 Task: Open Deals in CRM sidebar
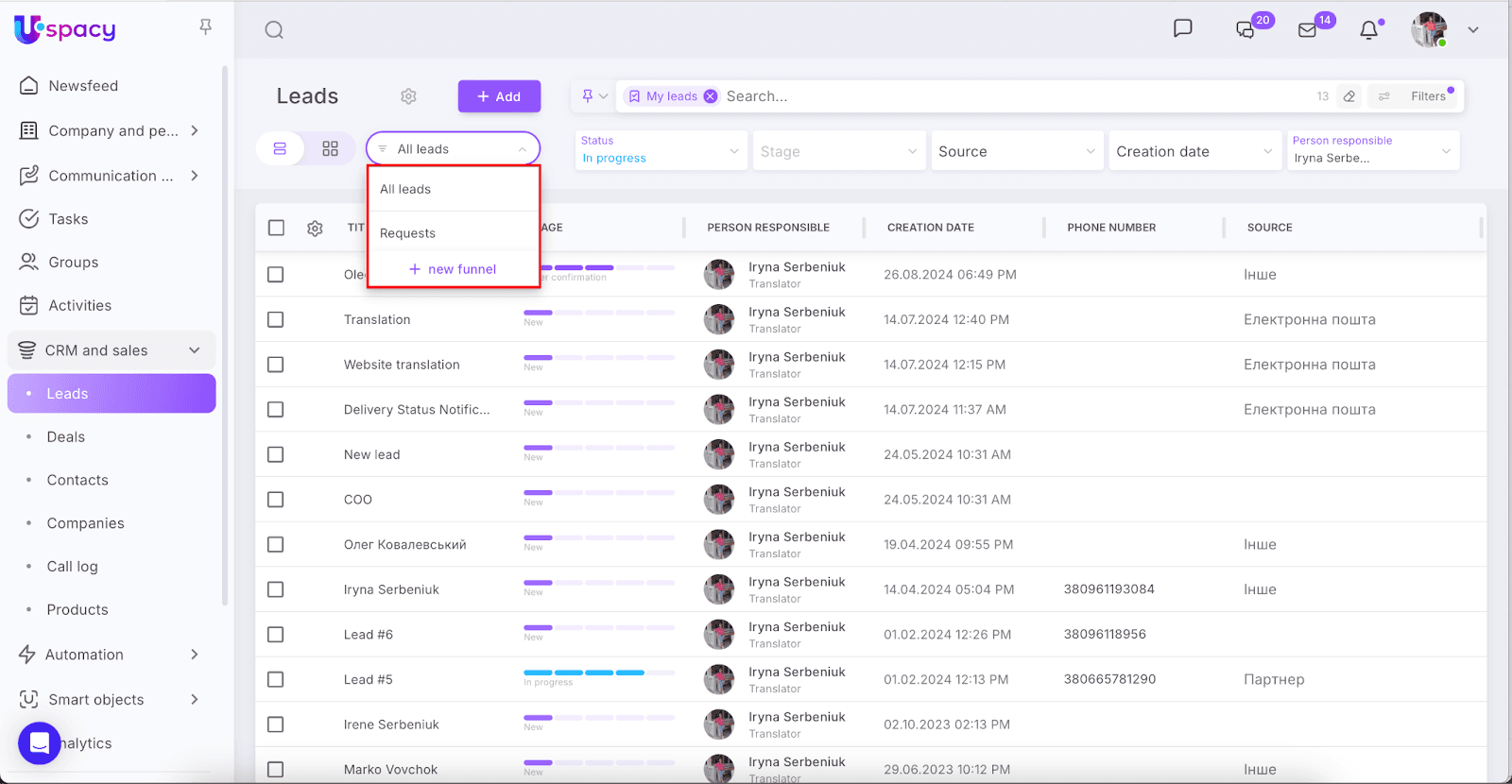pyautogui.click(x=66, y=437)
